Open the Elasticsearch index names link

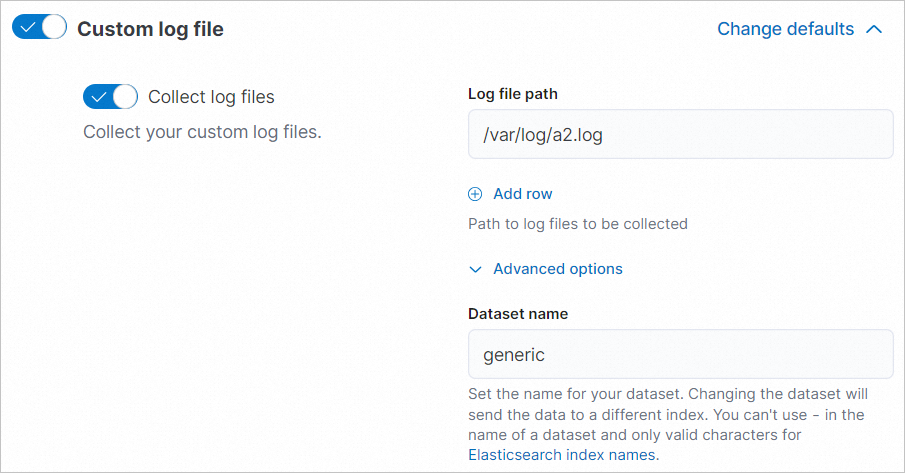(x=561, y=454)
